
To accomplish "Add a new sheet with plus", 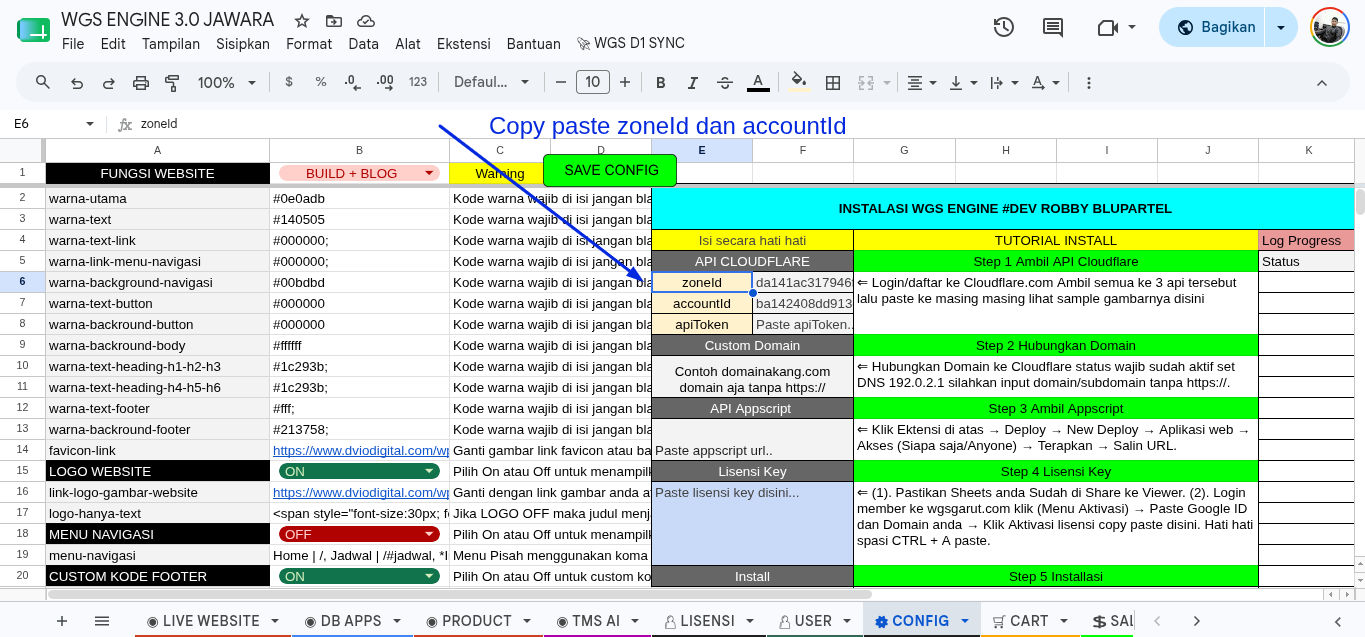I will click(62, 621).
